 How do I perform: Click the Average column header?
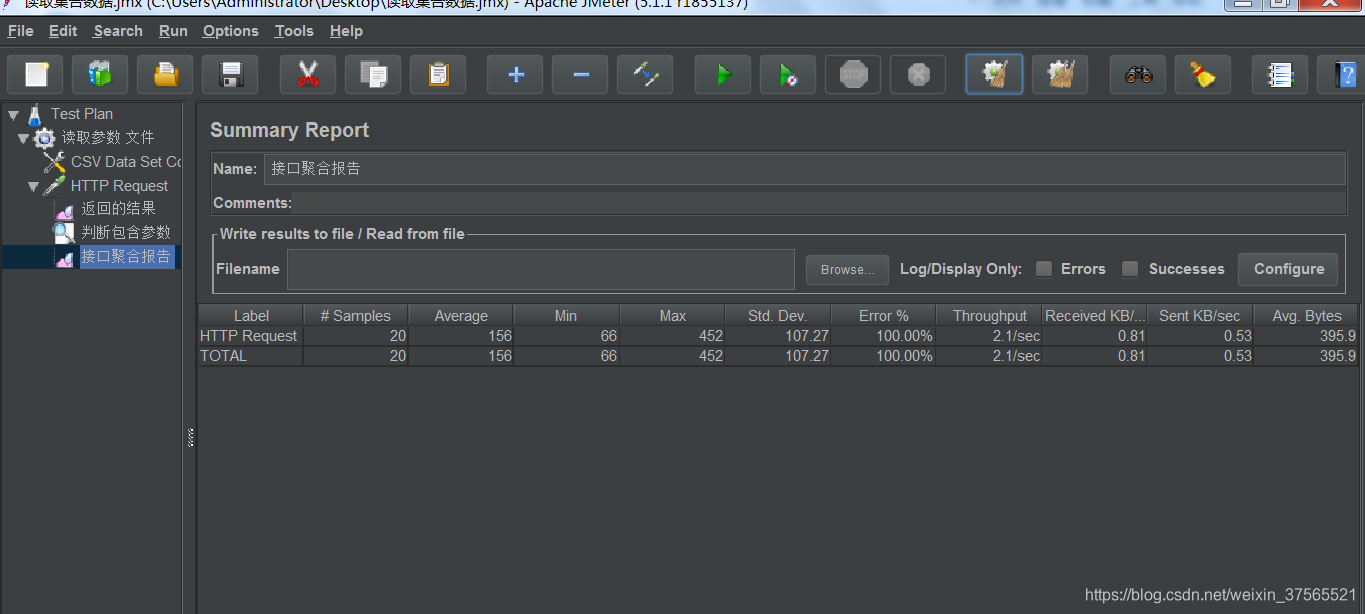point(461,315)
